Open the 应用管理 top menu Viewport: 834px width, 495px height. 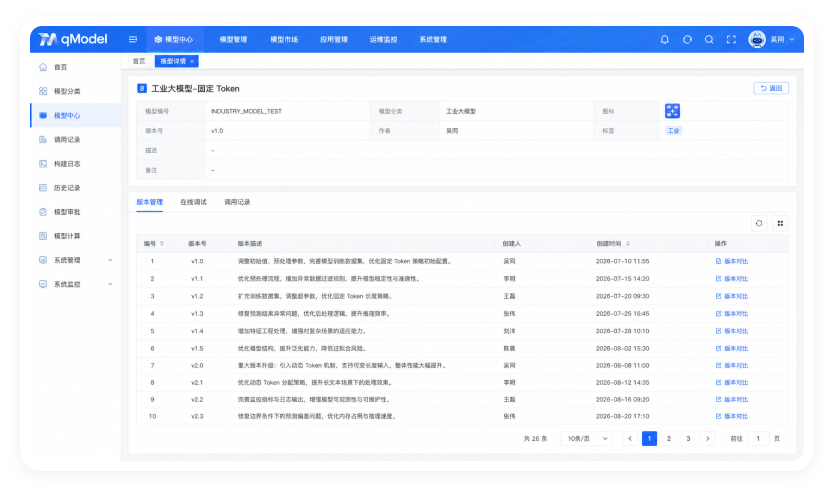pos(333,39)
